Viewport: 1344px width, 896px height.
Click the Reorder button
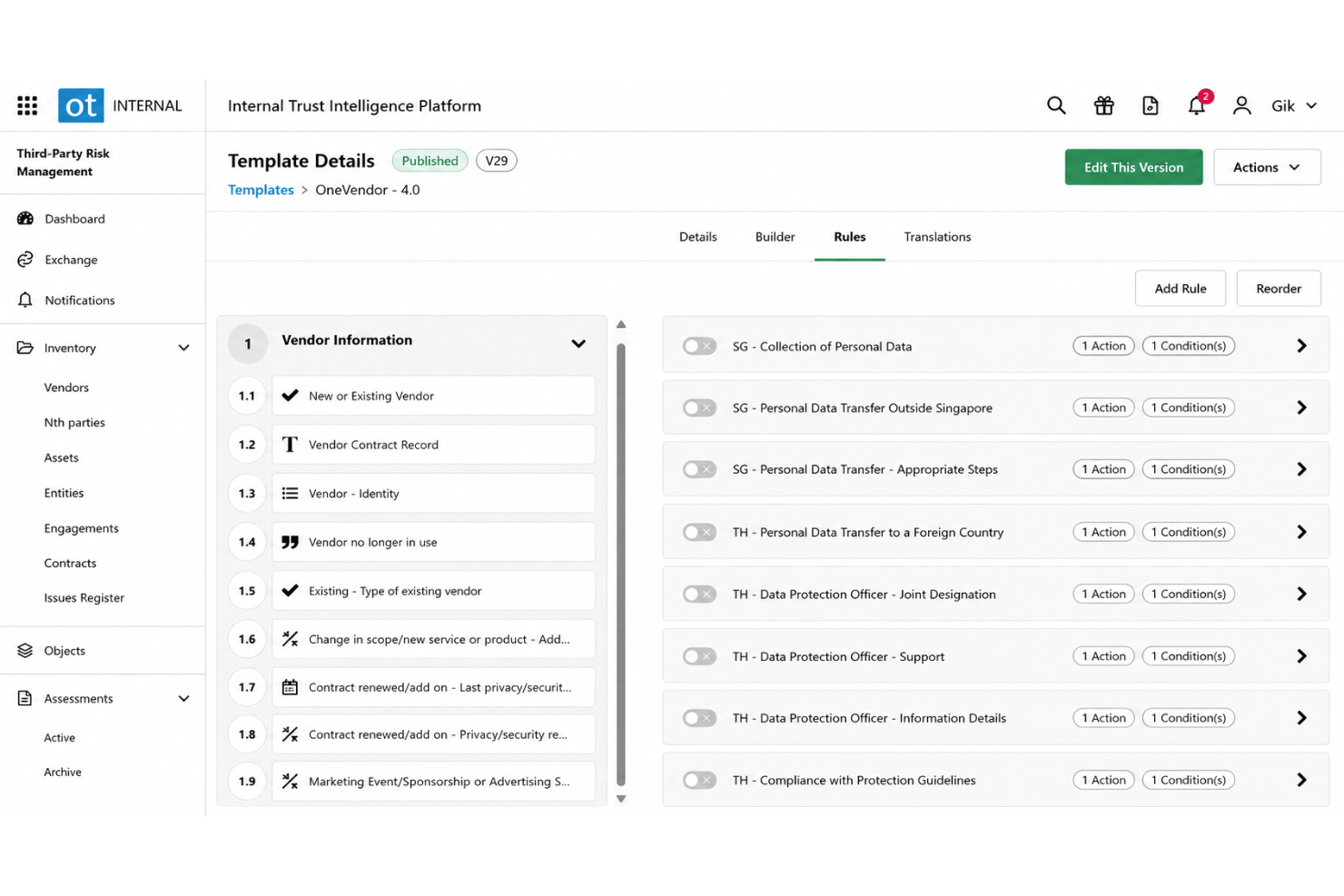(x=1278, y=289)
